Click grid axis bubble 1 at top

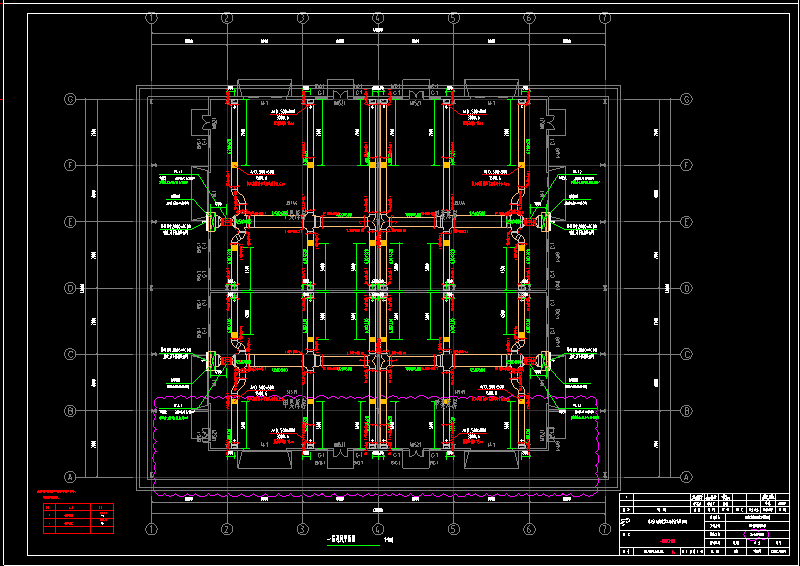coord(152,18)
